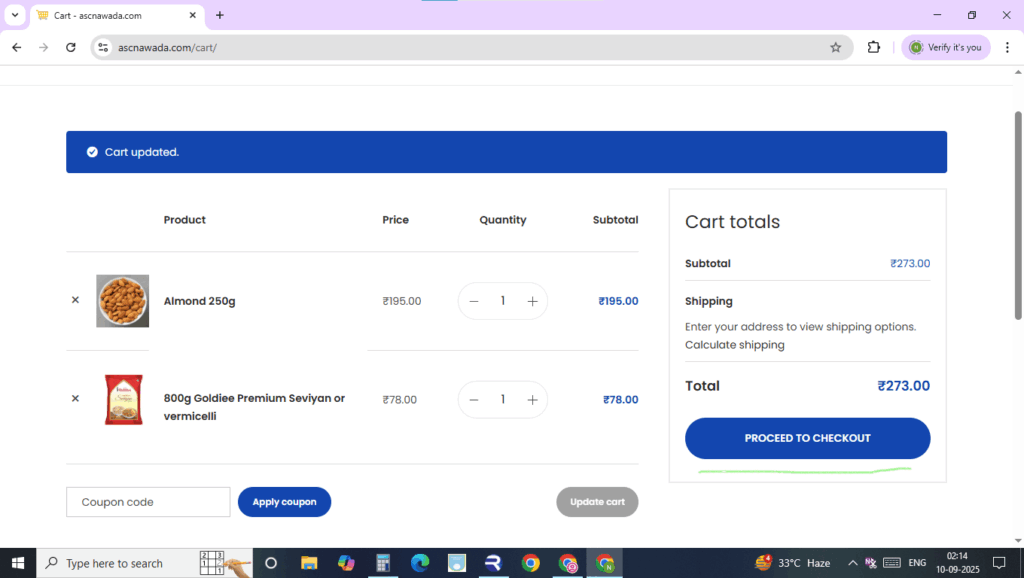1024x578 pixels.
Task: Expand the tab search dropdown arrow
Action: [x=15, y=15]
